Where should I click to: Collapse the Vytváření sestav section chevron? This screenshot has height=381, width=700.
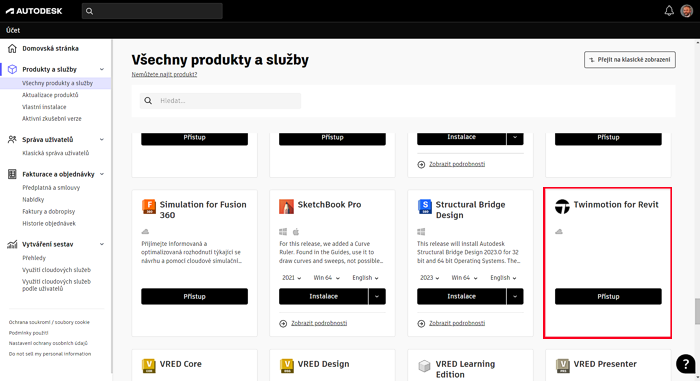pos(102,244)
